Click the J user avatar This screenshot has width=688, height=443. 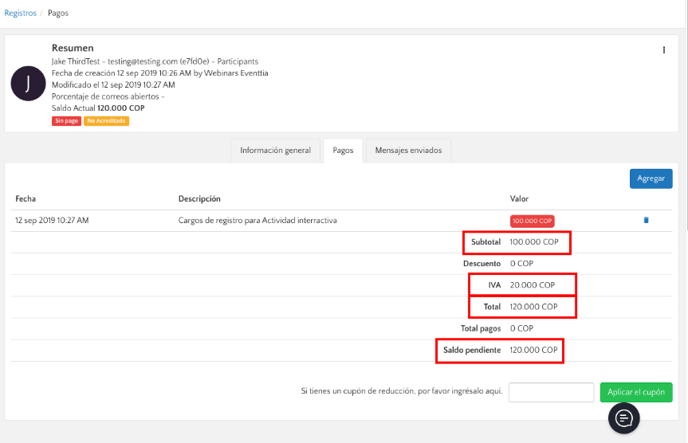(28, 84)
